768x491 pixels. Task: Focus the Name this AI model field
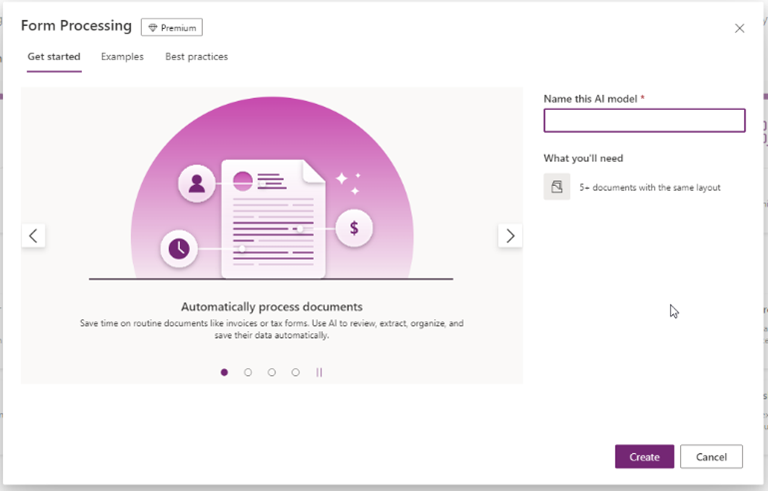tap(644, 121)
